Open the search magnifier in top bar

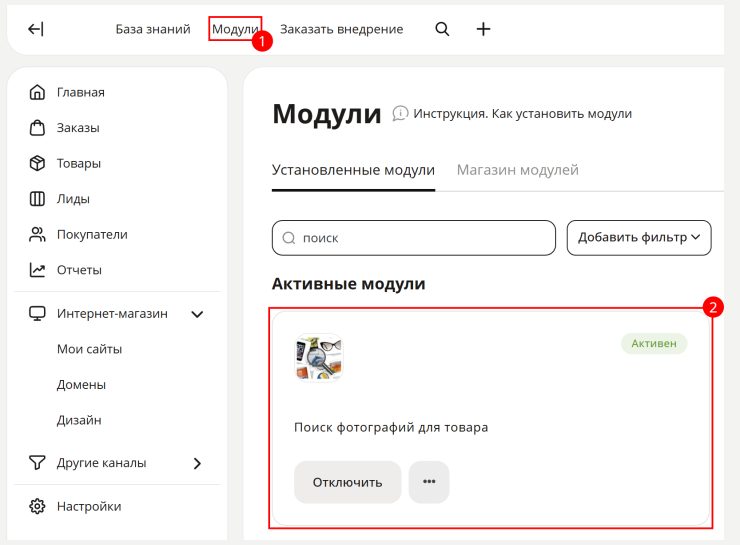click(442, 29)
